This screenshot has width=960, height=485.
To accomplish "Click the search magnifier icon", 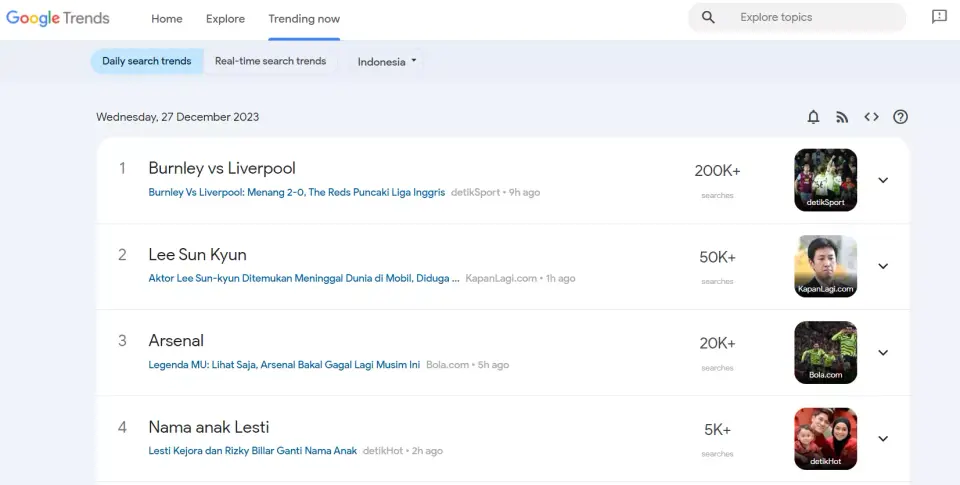I will (x=708, y=17).
